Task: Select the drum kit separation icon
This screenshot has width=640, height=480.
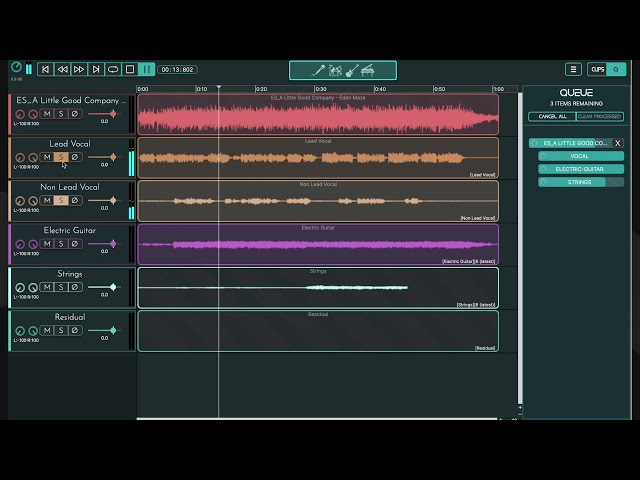Action: point(335,71)
